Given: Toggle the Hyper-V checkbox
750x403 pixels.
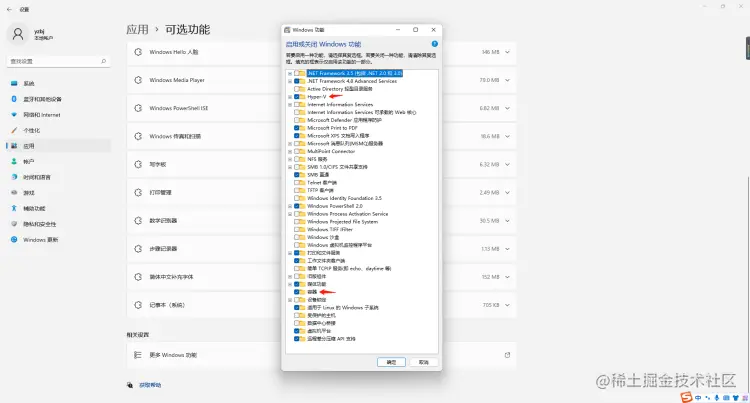Looking at the screenshot, I should point(297,97).
